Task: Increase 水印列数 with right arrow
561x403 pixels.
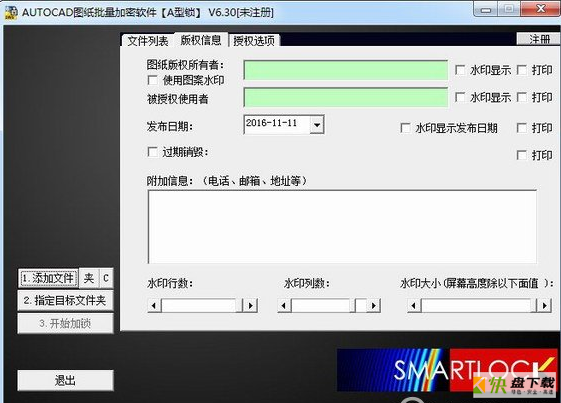Action: (x=374, y=306)
